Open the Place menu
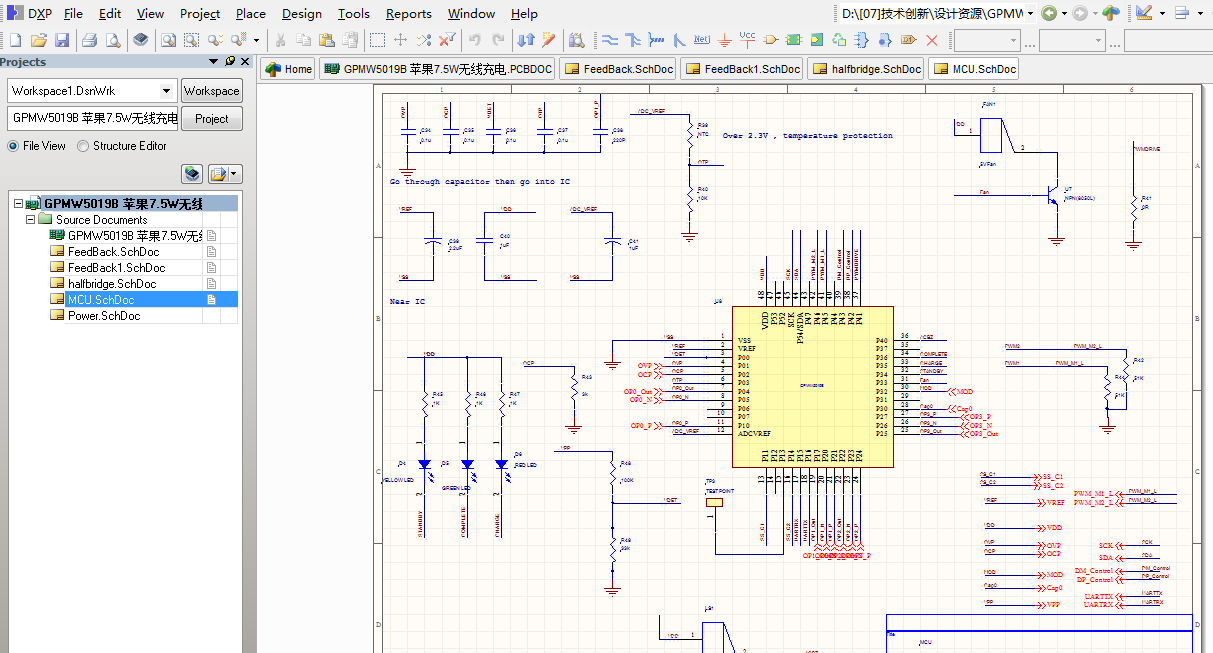The width and height of the screenshot is (1213, 653). 251,14
